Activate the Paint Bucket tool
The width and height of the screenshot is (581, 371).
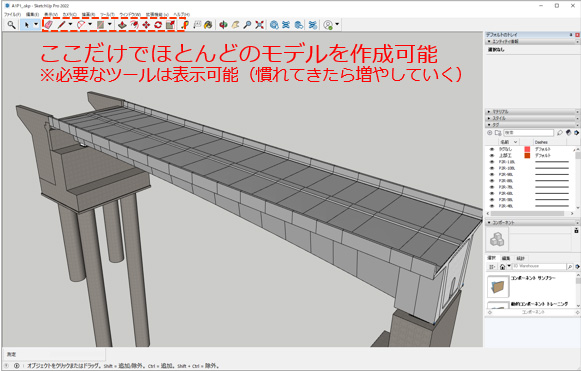click(209, 24)
